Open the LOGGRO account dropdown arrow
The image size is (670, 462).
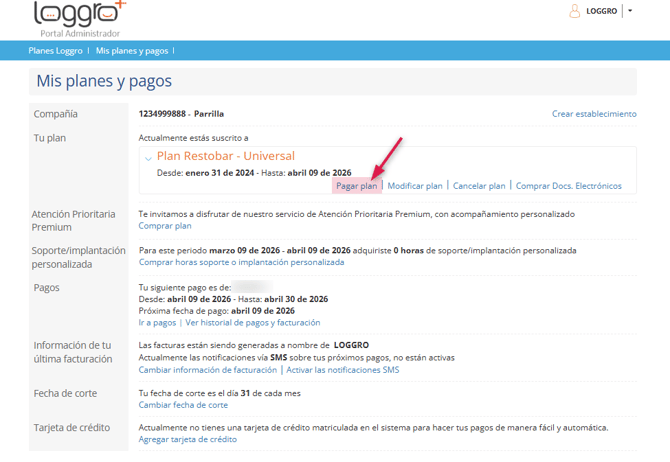point(630,11)
